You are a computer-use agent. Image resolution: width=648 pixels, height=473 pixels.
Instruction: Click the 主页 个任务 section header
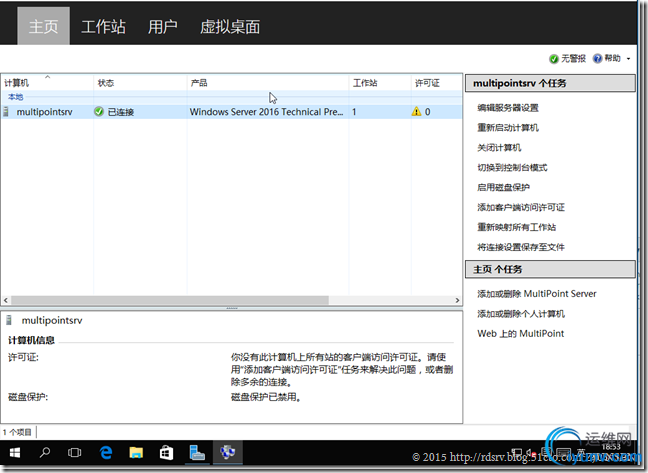pyautogui.click(x=550, y=269)
